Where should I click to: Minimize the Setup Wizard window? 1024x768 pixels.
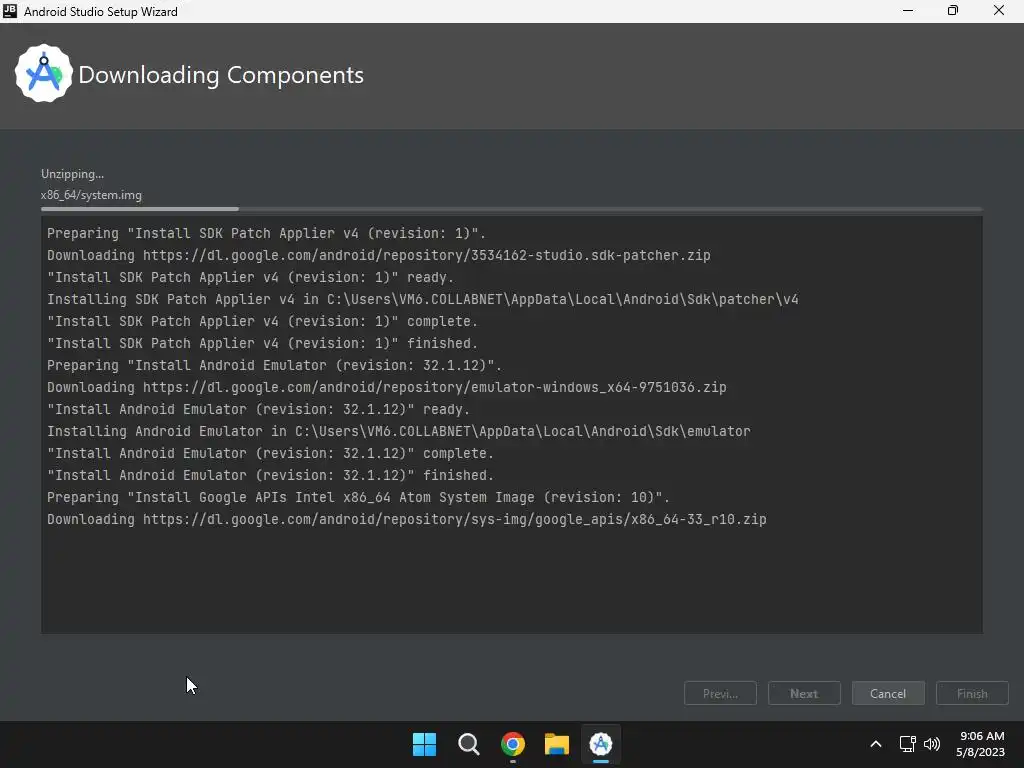point(908,10)
